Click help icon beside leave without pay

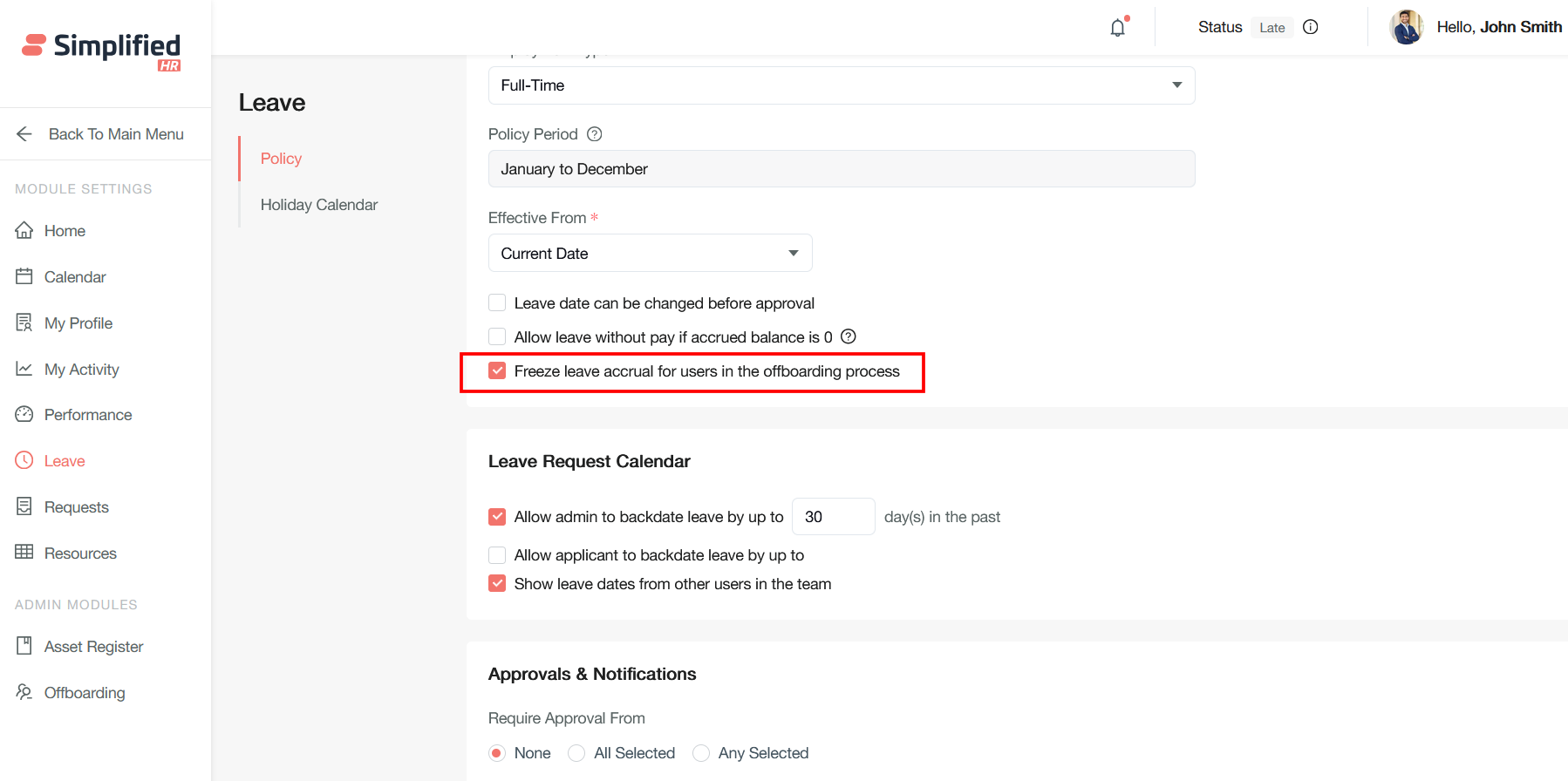(x=848, y=336)
